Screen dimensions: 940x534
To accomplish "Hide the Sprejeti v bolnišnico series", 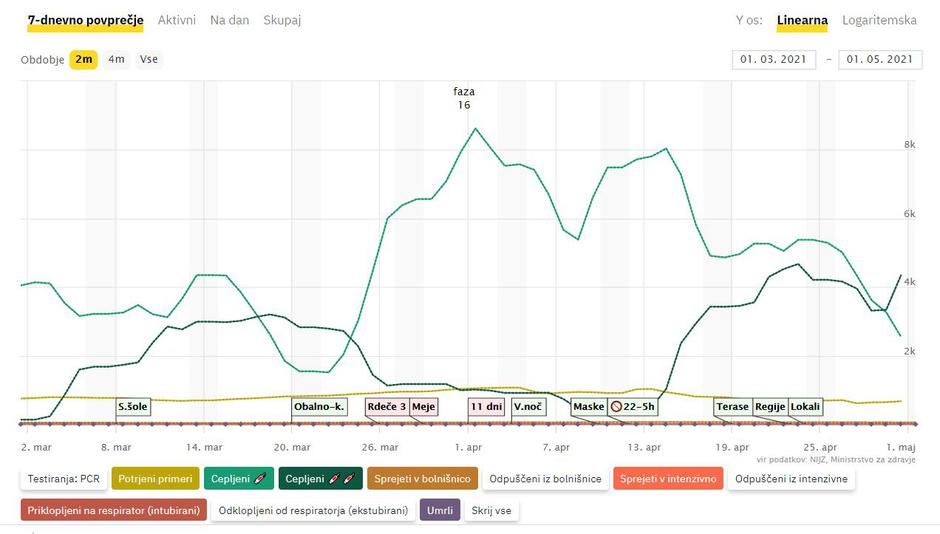I will pyautogui.click(x=422, y=479).
